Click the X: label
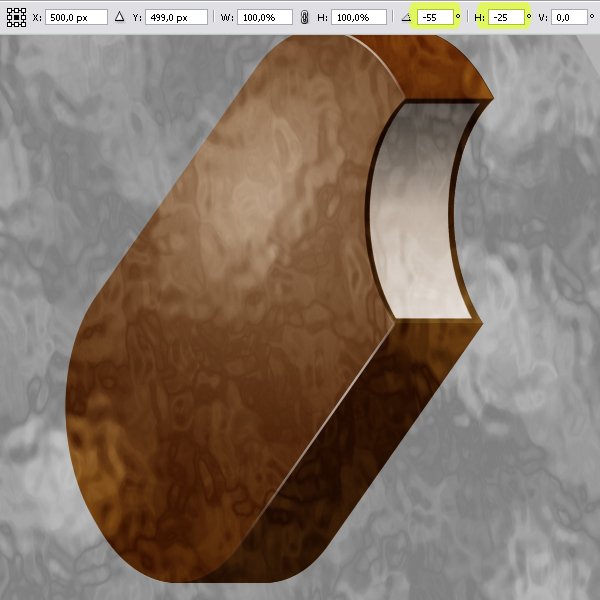 pyautogui.click(x=37, y=18)
